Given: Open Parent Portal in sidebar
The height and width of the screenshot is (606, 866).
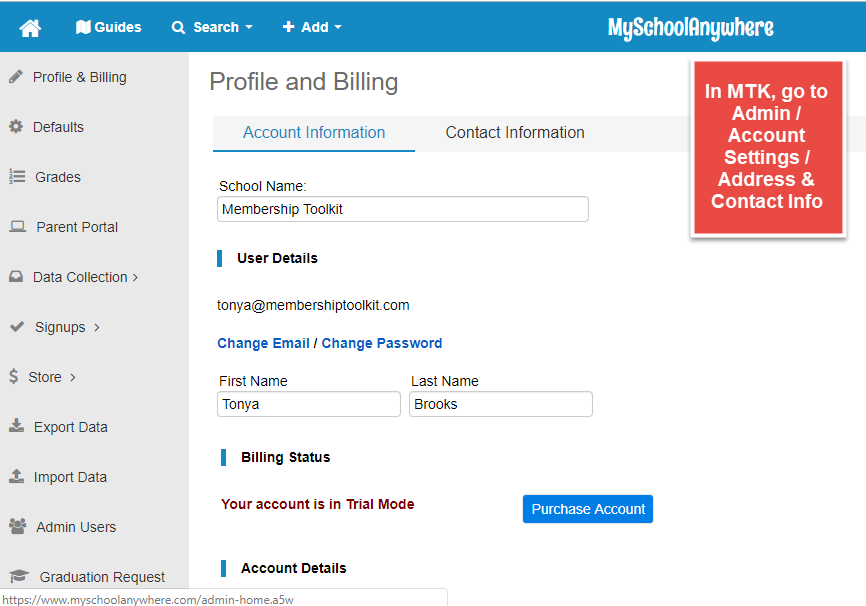Looking at the screenshot, I should [77, 227].
